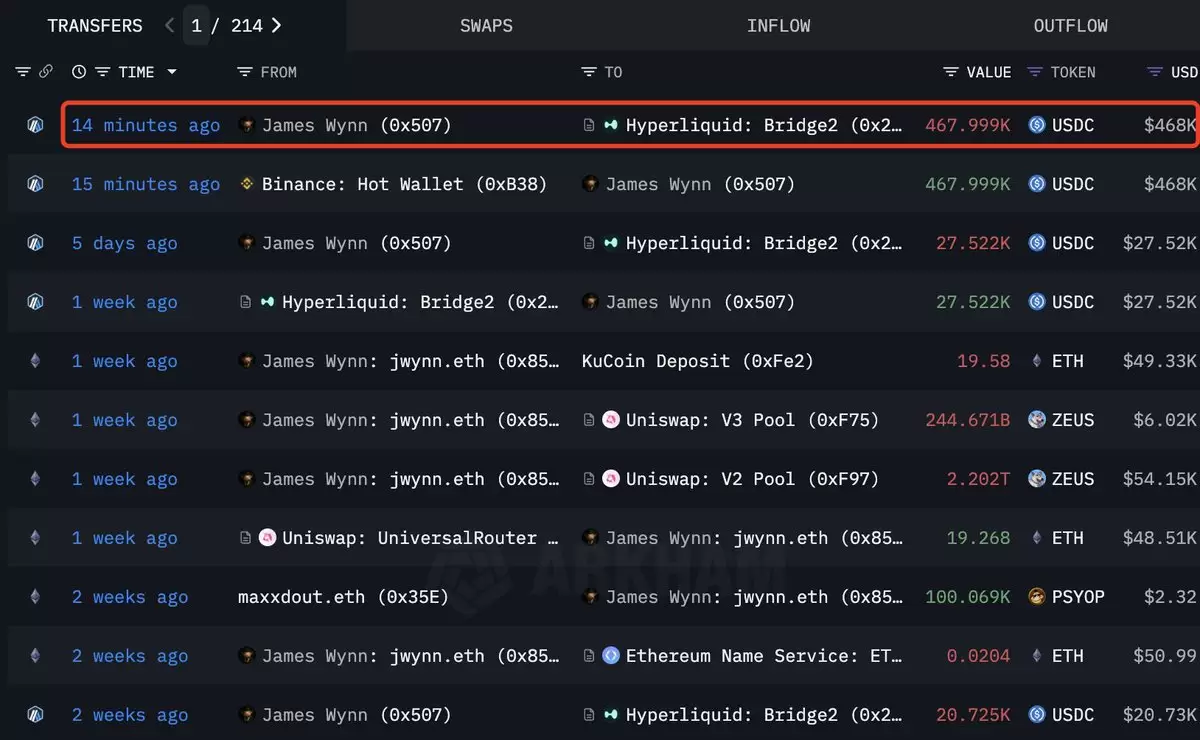Viewport: 1200px width, 740px height.
Task: Click James Wynn avatar in KuCoin Deposit row
Action: pos(247,361)
